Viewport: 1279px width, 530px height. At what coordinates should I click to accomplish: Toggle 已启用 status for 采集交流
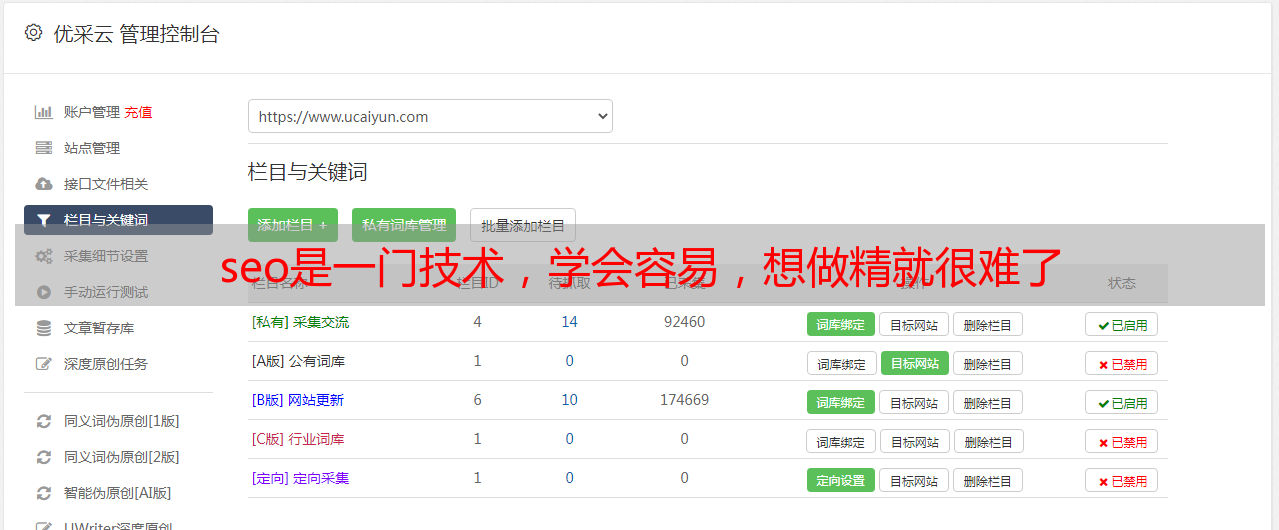click(x=1122, y=324)
